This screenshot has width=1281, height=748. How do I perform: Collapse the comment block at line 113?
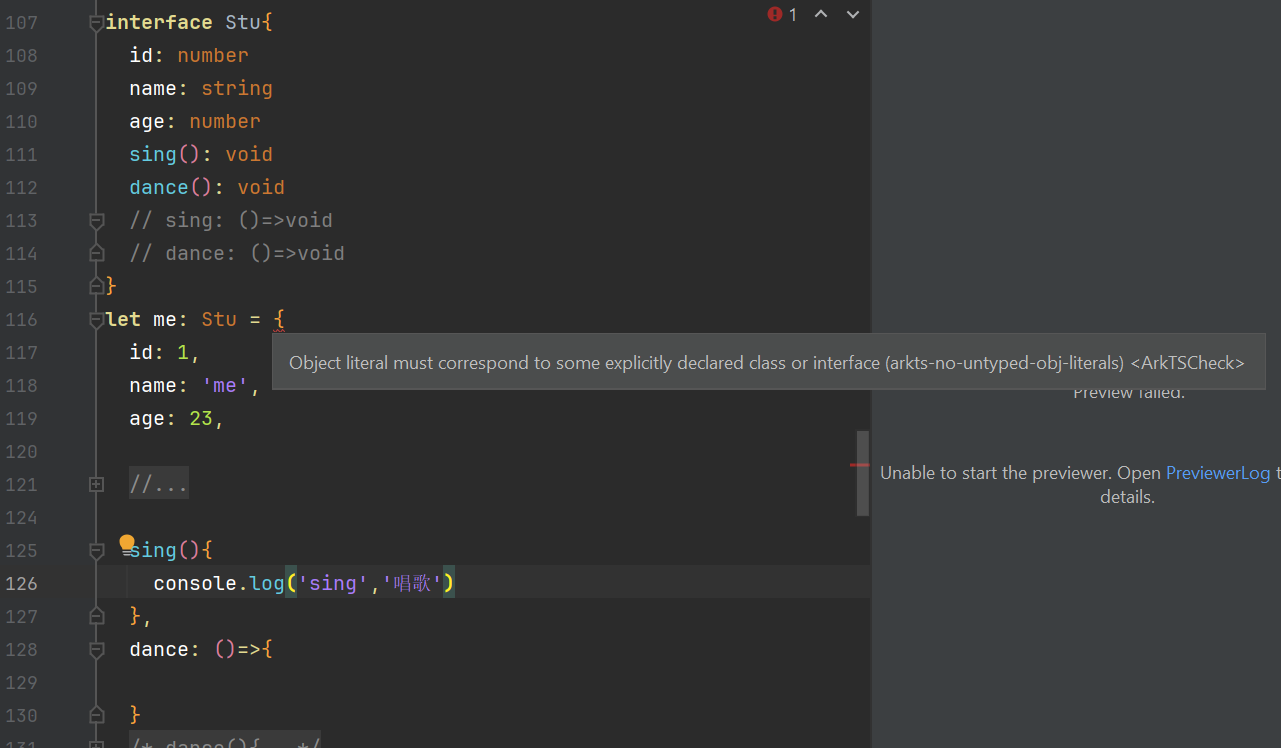pos(96,220)
